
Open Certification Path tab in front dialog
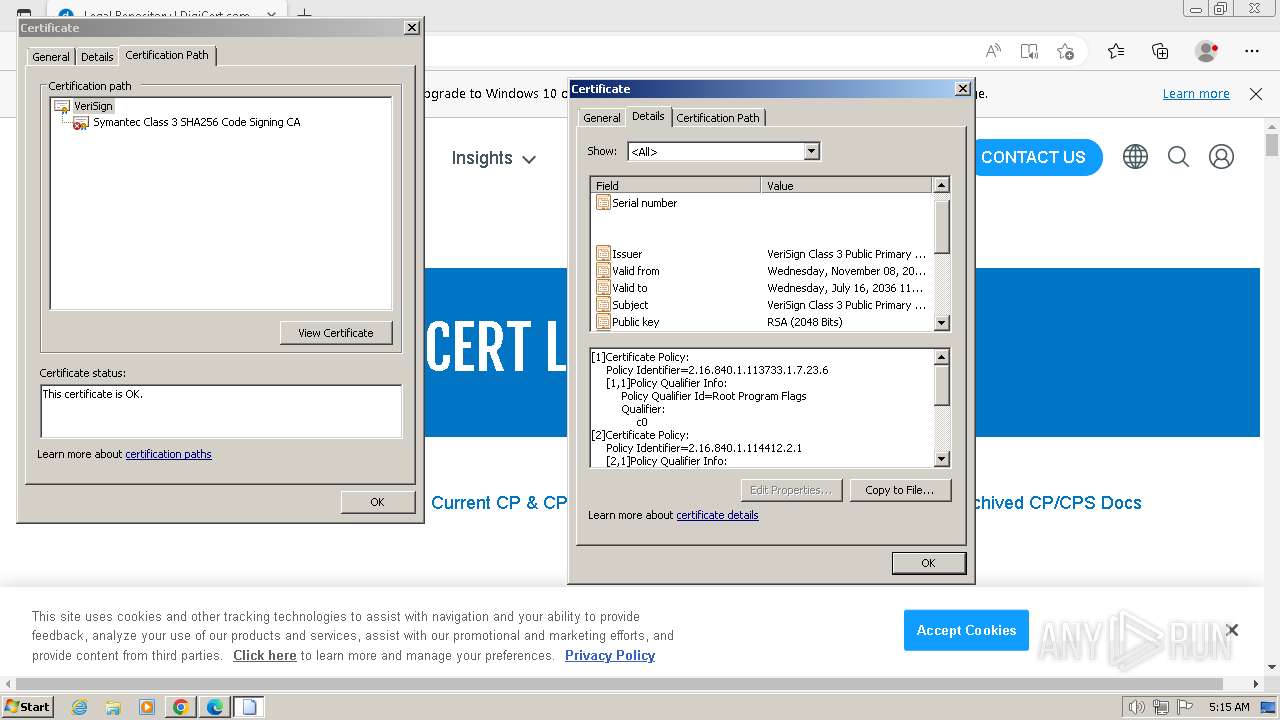[x=718, y=118]
